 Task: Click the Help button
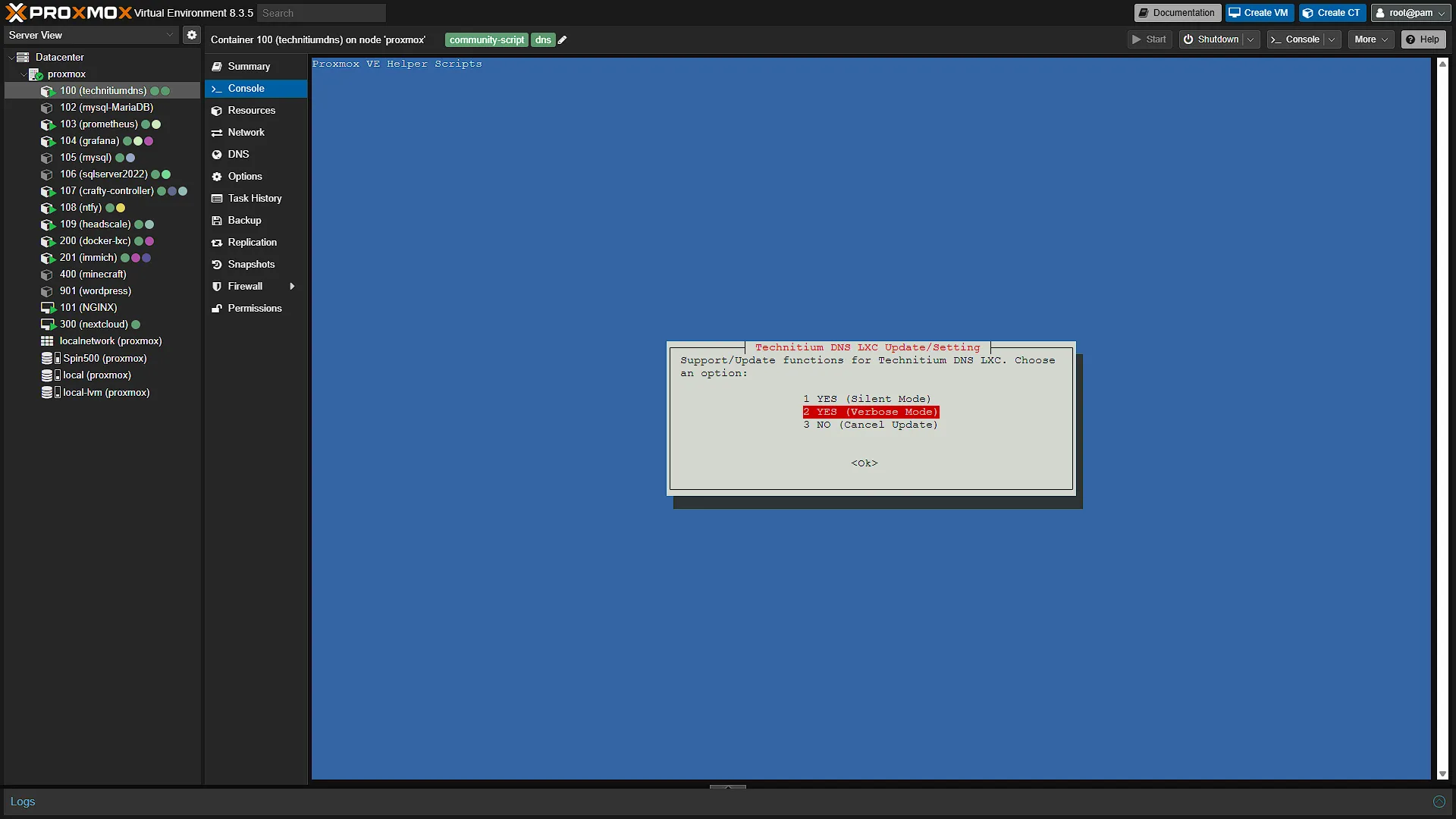1423,39
